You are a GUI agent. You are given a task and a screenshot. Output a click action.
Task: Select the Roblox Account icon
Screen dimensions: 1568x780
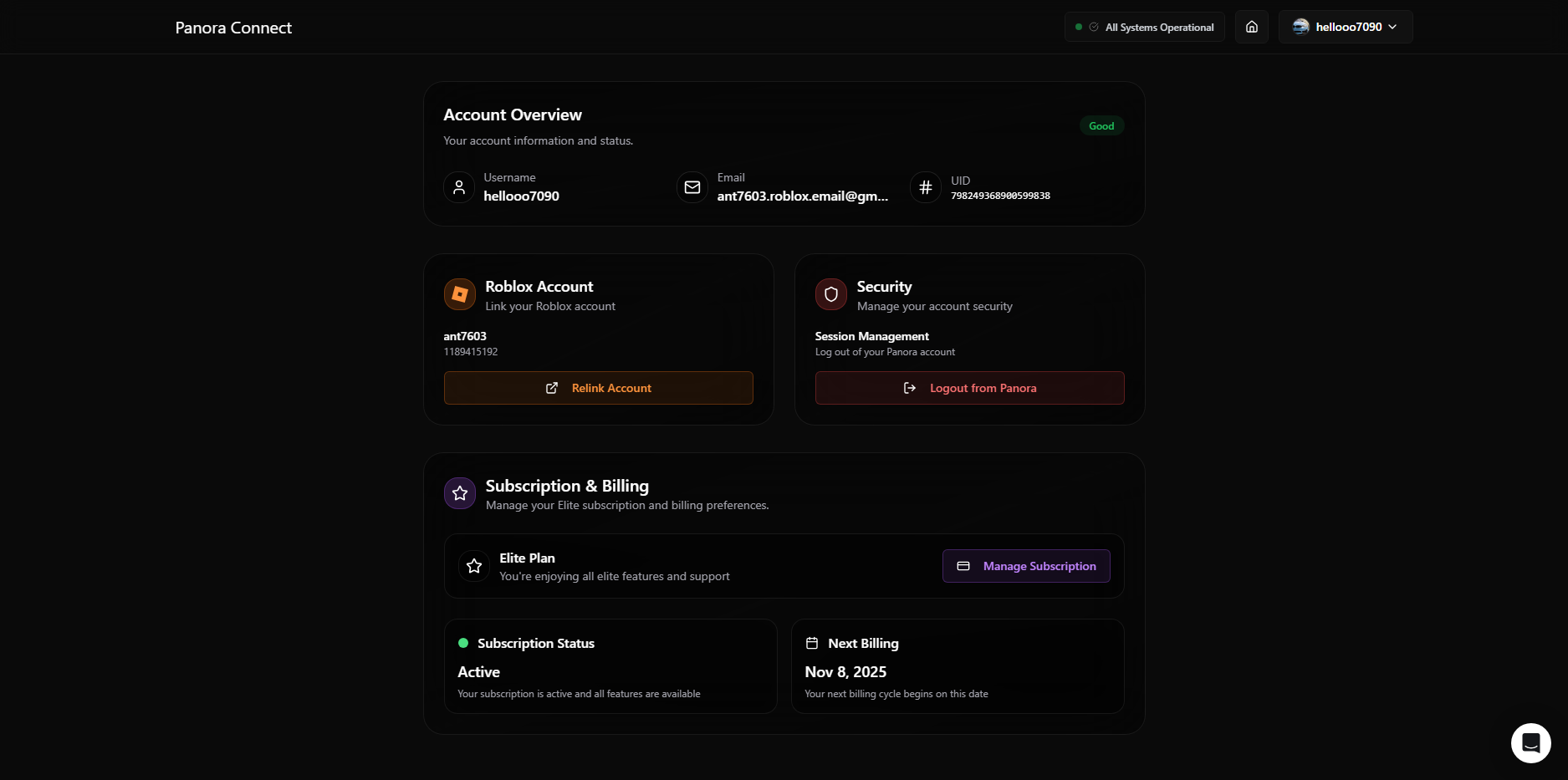coord(459,294)
